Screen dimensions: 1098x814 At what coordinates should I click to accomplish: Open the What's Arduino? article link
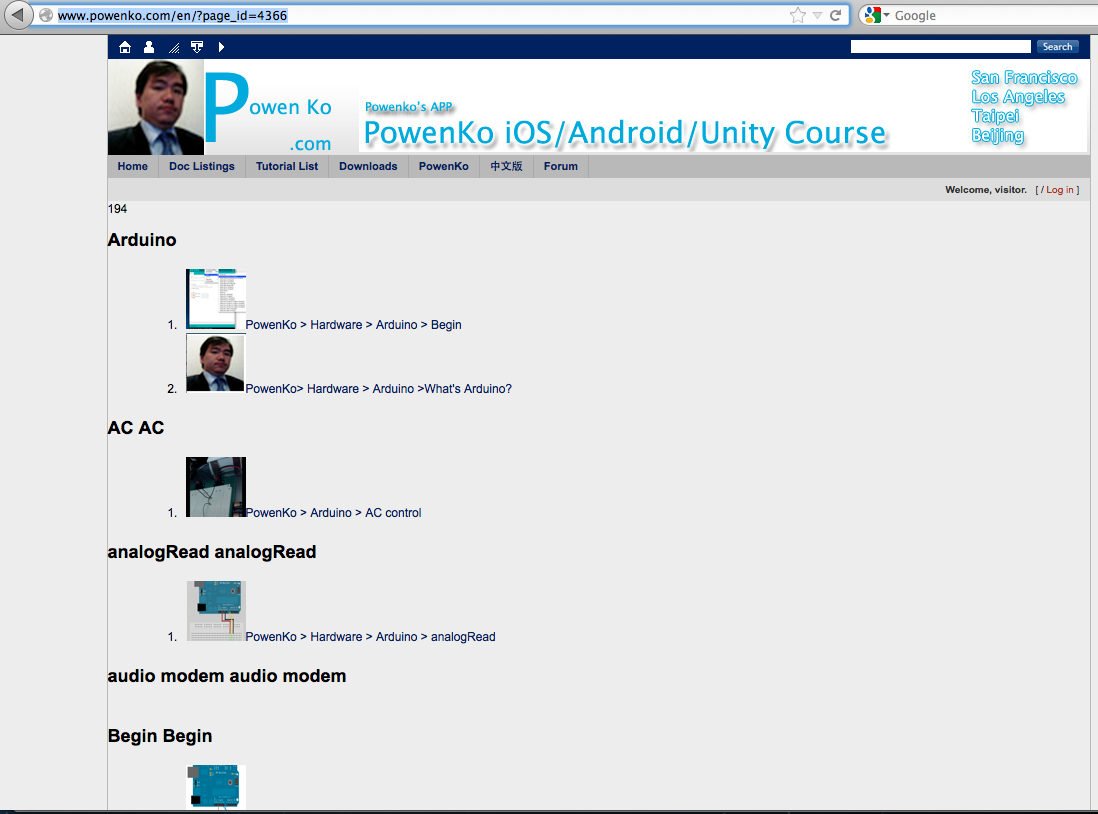[x=379, y=388]
